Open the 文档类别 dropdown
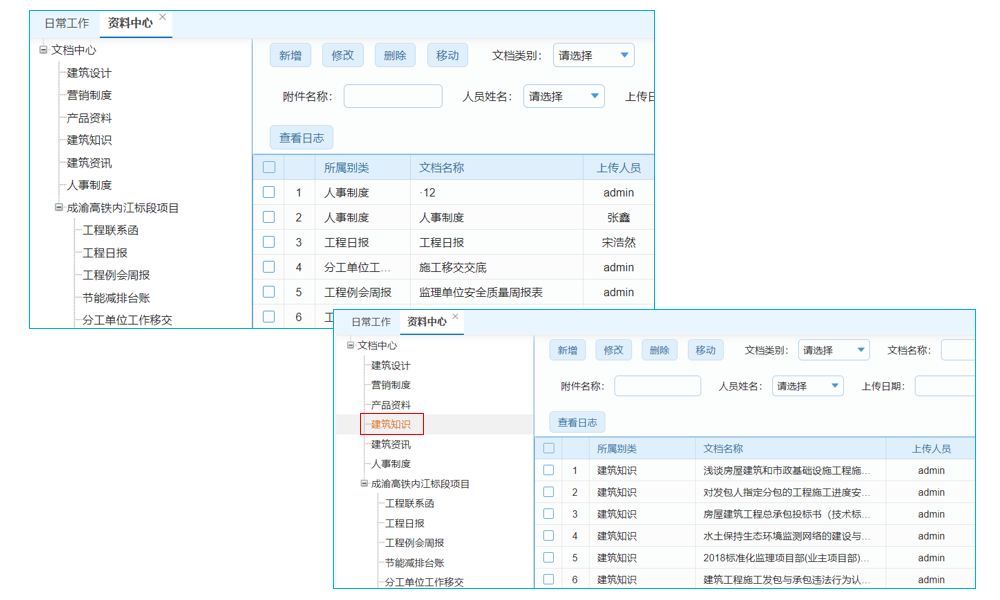This screenshot has height=600, width=1000. (x=594, y=55)
